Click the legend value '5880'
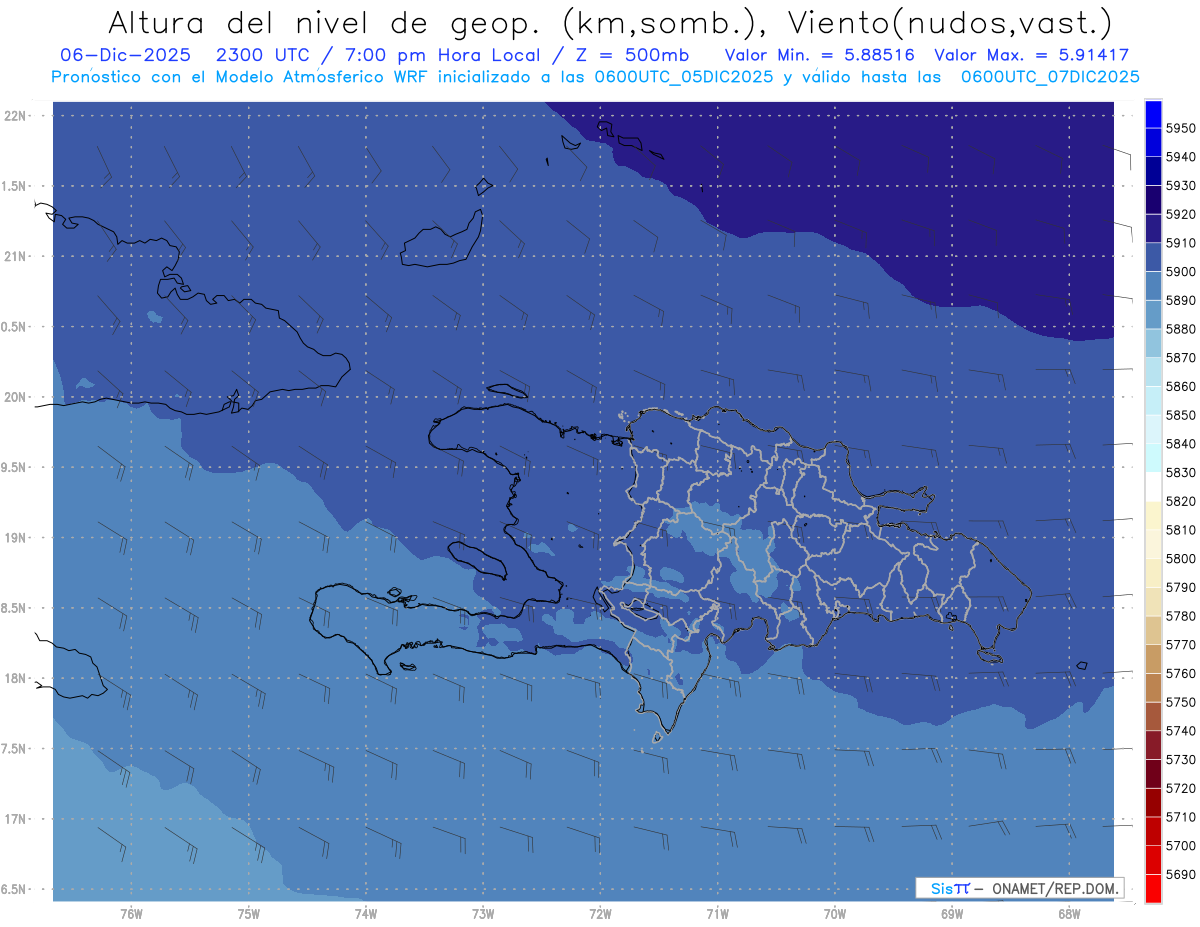 point(1181,329)
